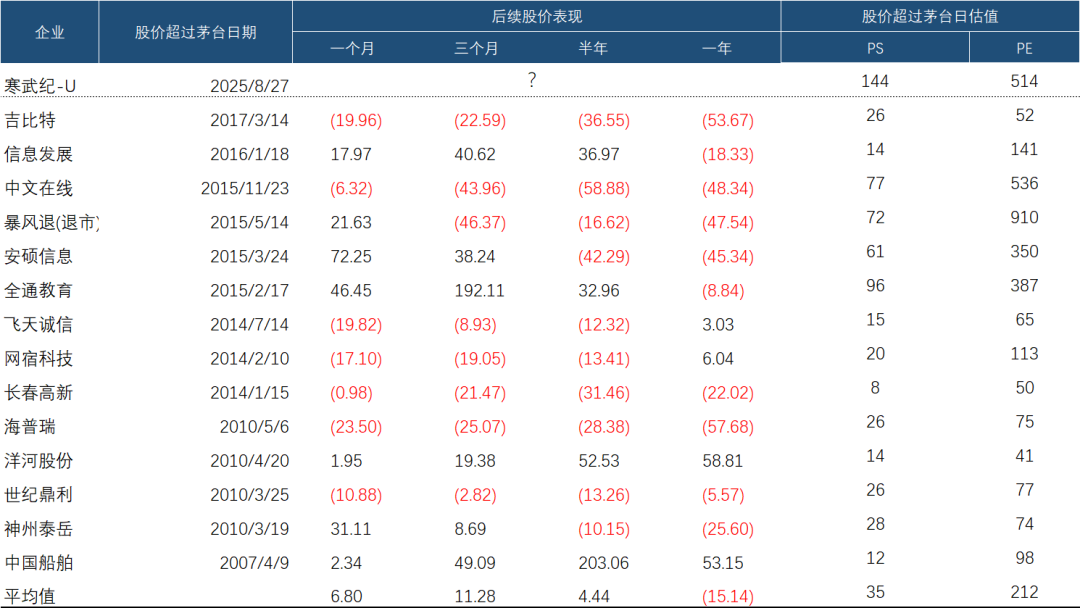1080x608 pixels.
Task: Select the 神州泰岳 company name
Action: point(39,529)
